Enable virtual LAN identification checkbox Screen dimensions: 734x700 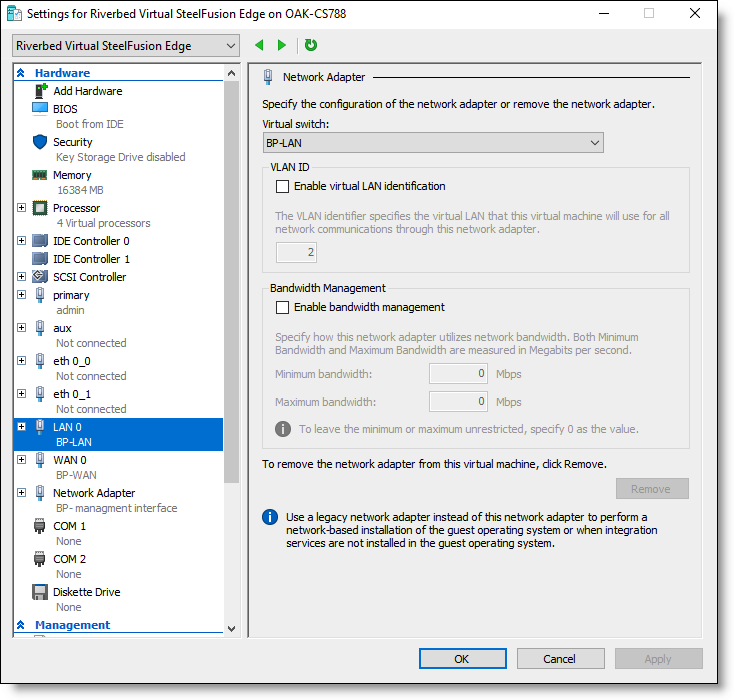click(x=282, y=186)
